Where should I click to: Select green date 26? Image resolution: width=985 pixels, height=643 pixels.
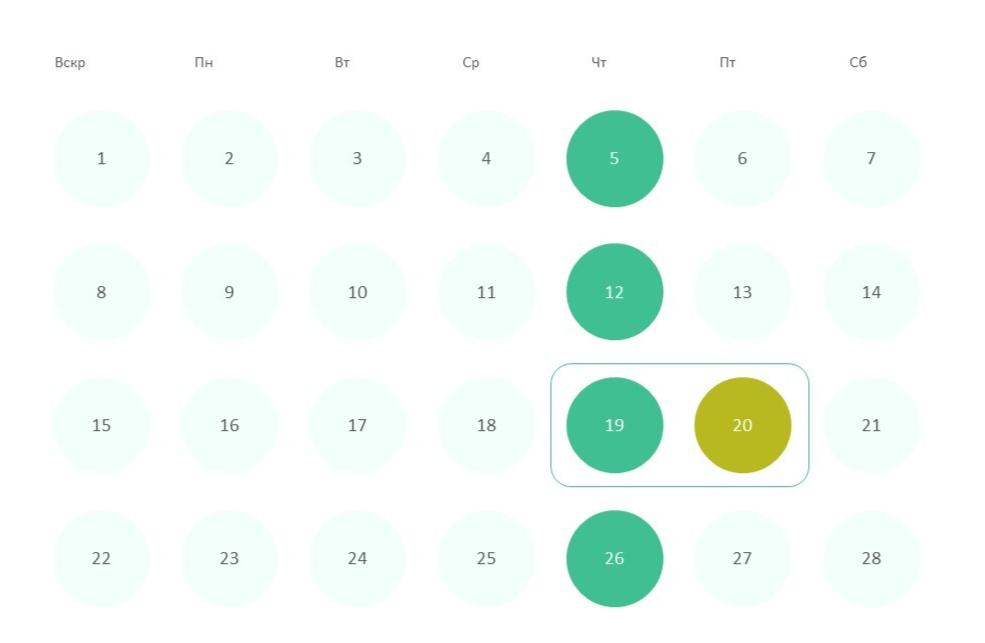[x=614, y=558]
